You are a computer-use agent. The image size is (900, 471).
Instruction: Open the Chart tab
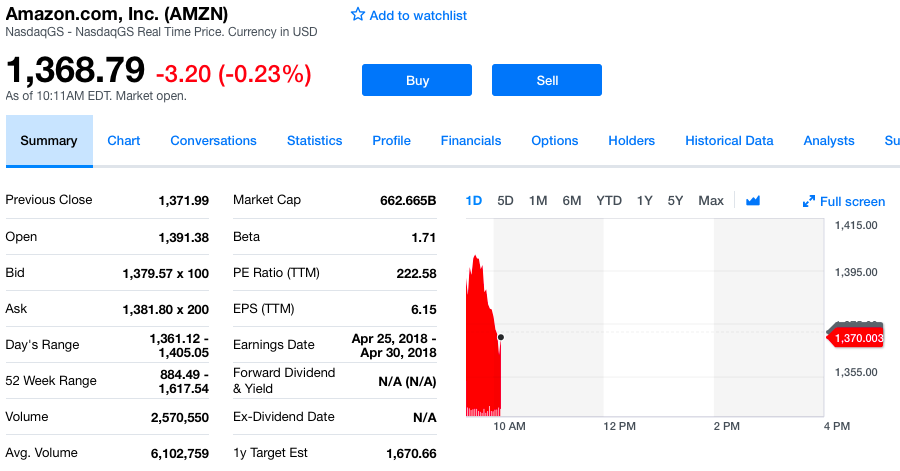point(124,141)
